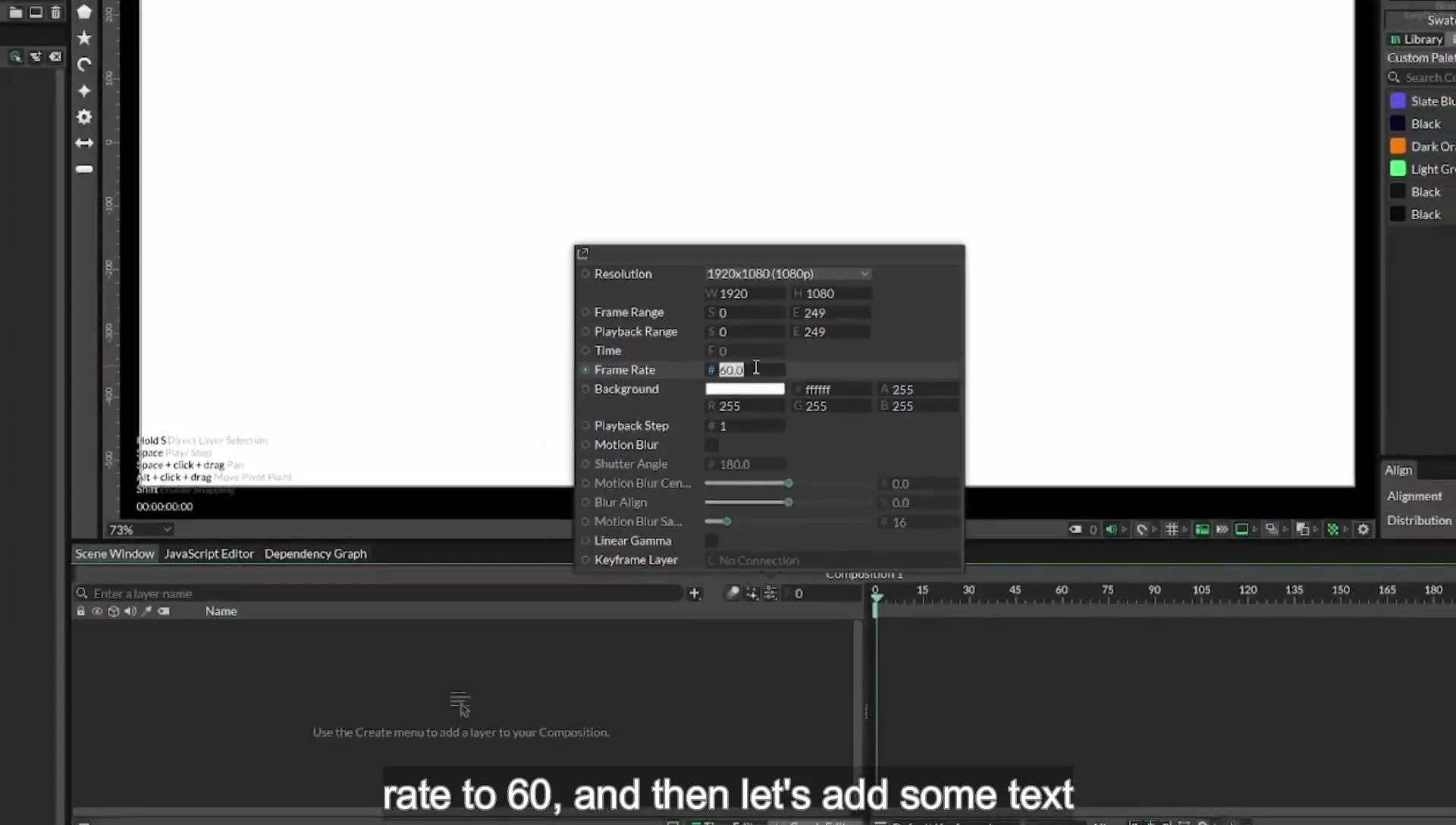Click the fast-forward chevrons viewport icon
1456x825 pixels.
[1222, 529]
